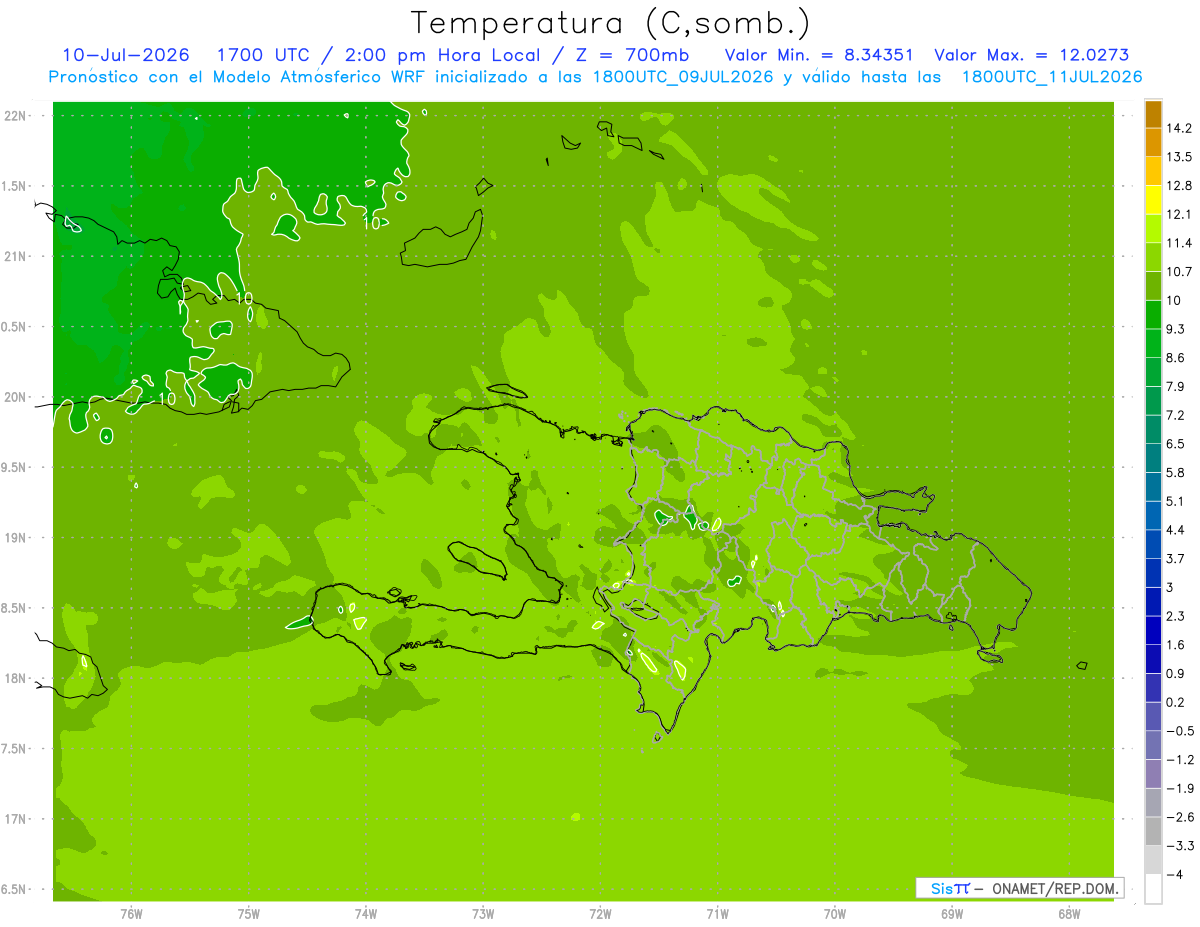Click the legend label '14.2'
1200x927 pixels.
click(x=1179, y=128)
